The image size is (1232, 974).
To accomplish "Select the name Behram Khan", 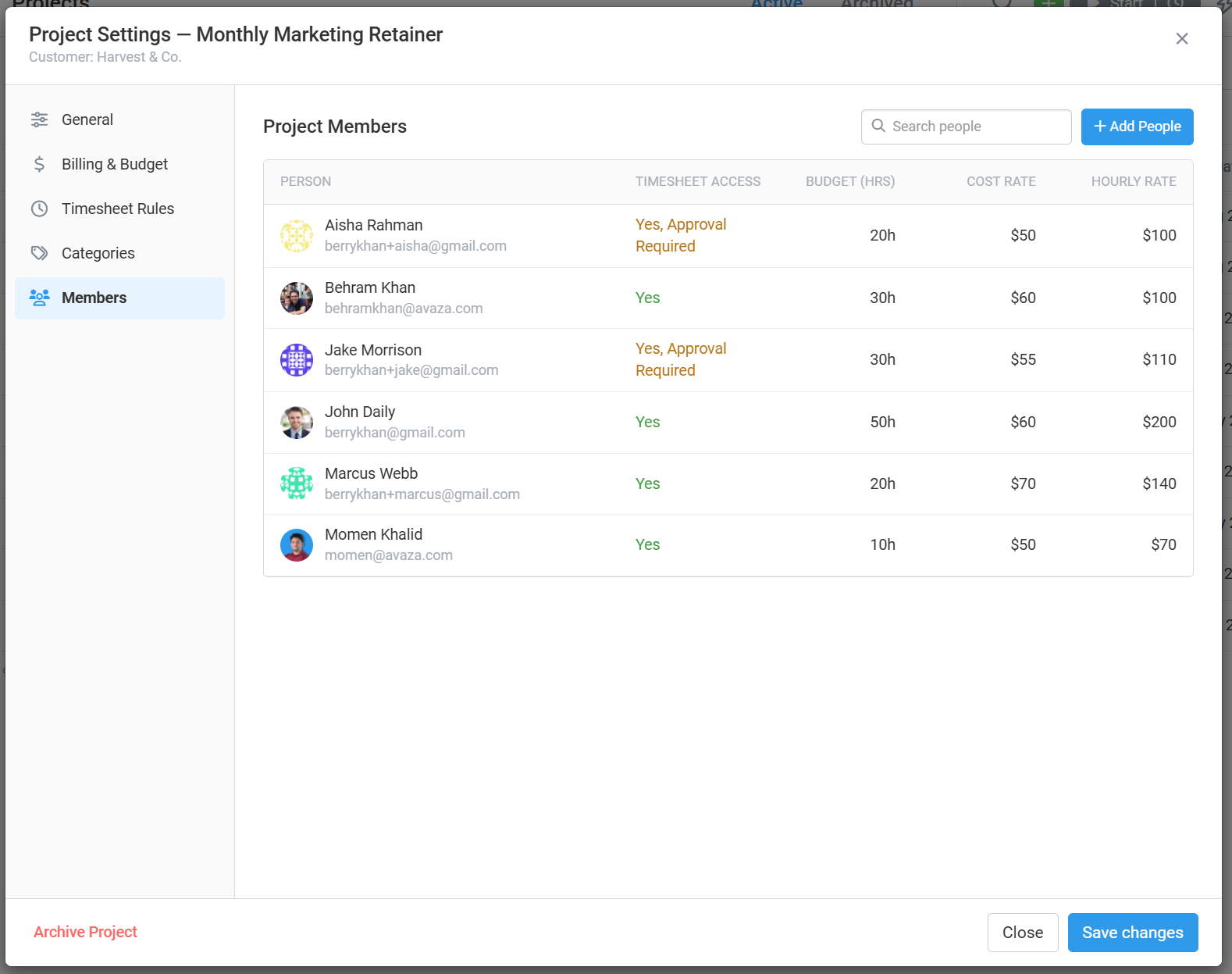I will point(370,287).
